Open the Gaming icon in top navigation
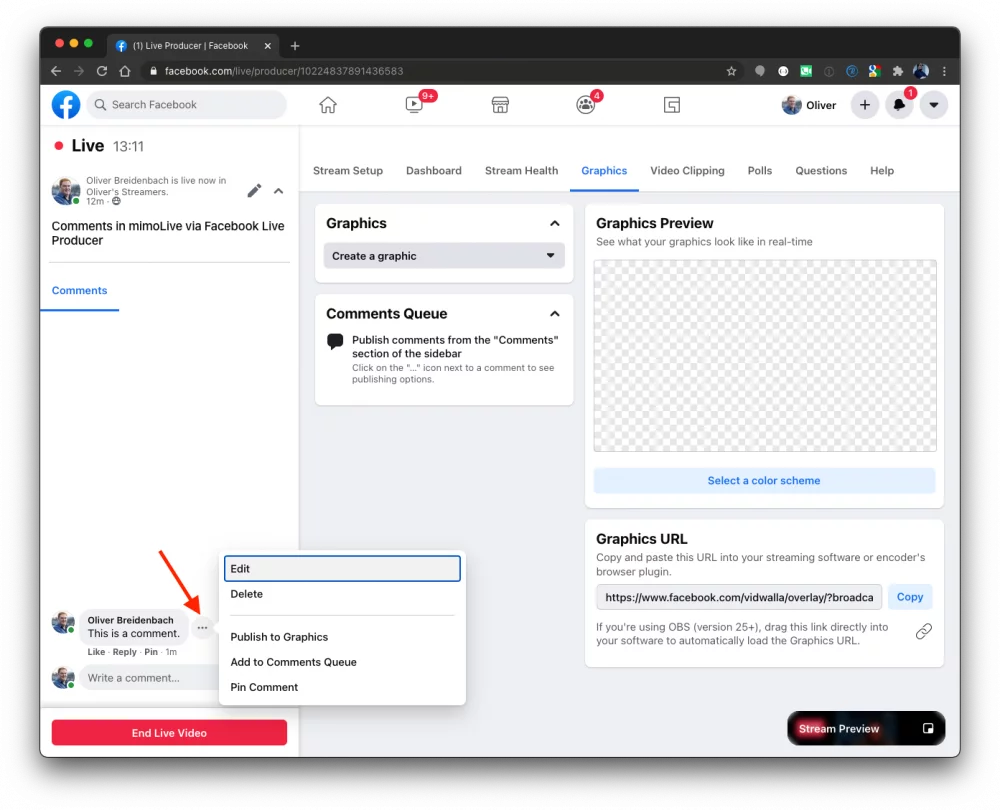The image size is (1000, 810). click(x=672, y=105)
